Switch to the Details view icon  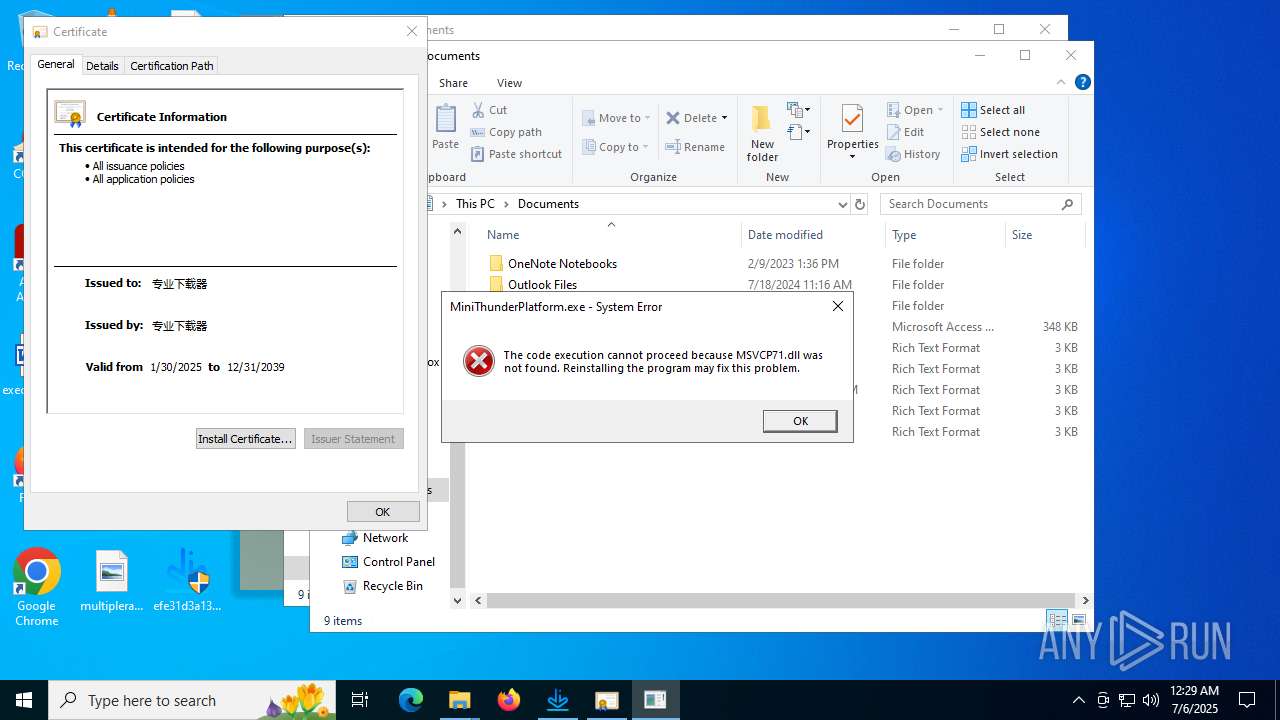point(1057,620)
